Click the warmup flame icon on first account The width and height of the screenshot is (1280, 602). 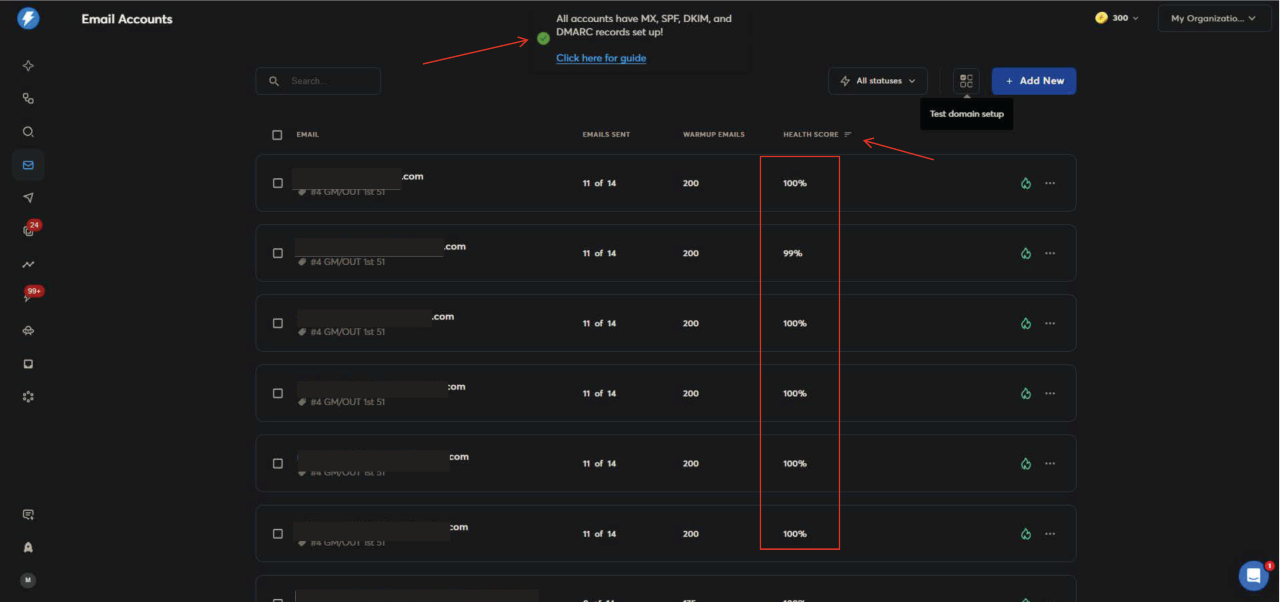1025,183
